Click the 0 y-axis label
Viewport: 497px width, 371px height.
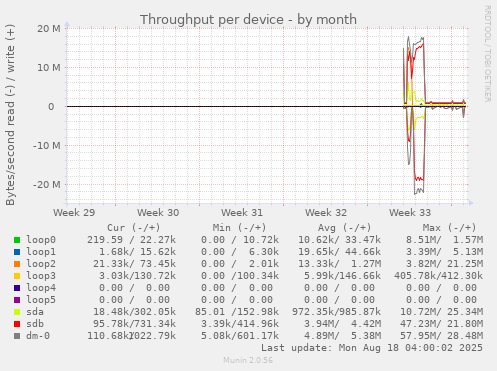51,107
